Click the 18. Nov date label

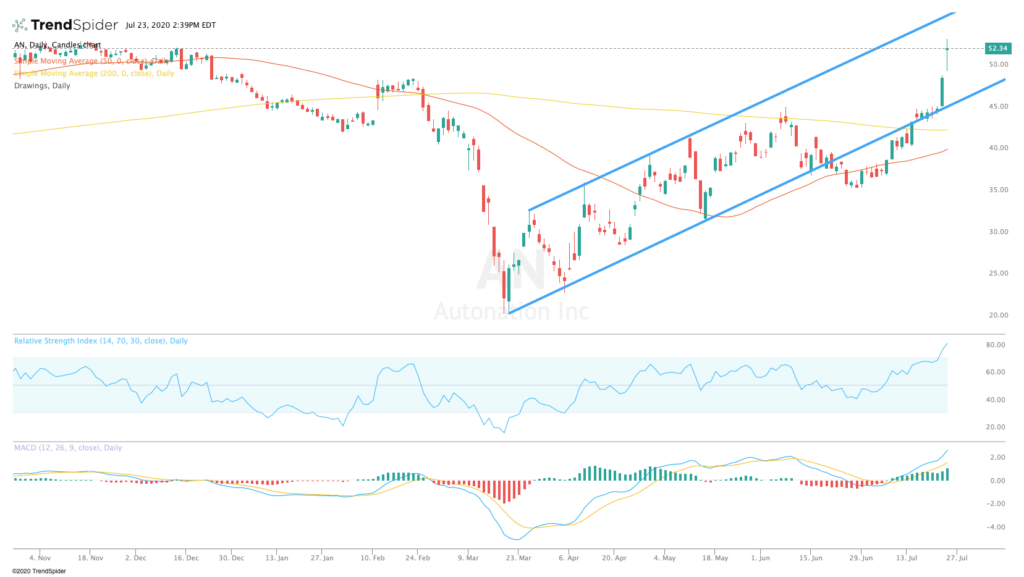point(91,558)
